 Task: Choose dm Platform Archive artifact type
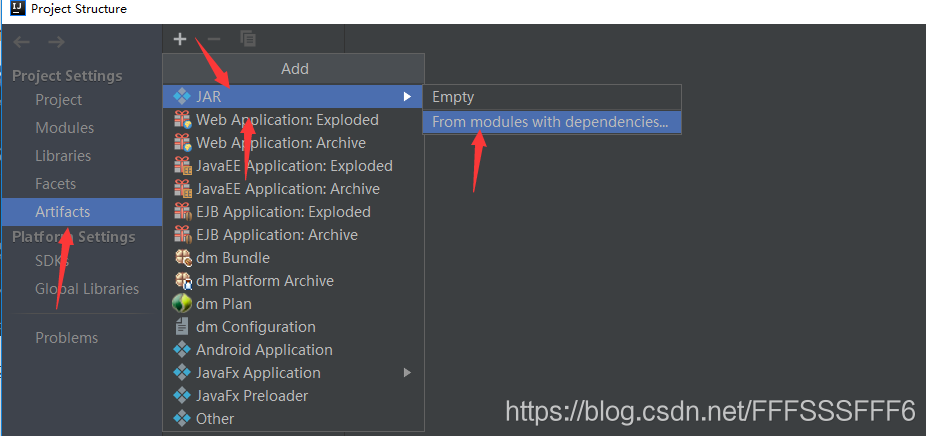point(293,281)
